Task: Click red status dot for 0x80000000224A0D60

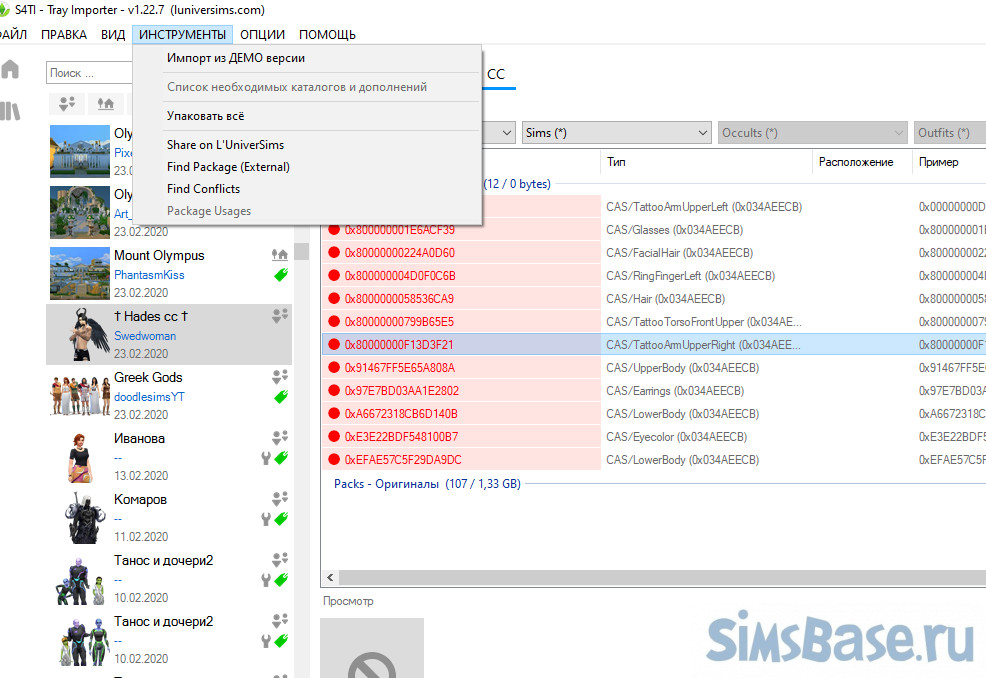Action: [334, 253]
